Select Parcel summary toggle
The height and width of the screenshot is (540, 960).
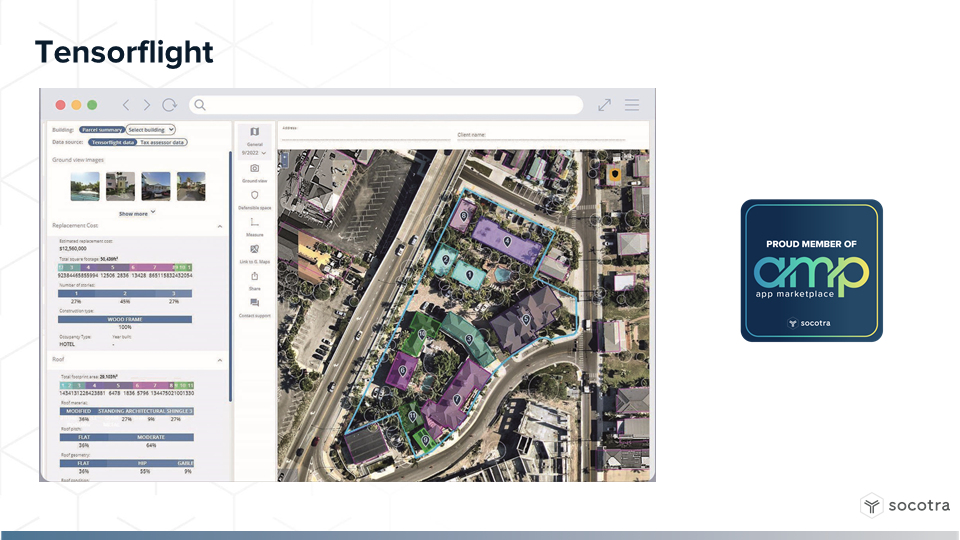(102, 130)
